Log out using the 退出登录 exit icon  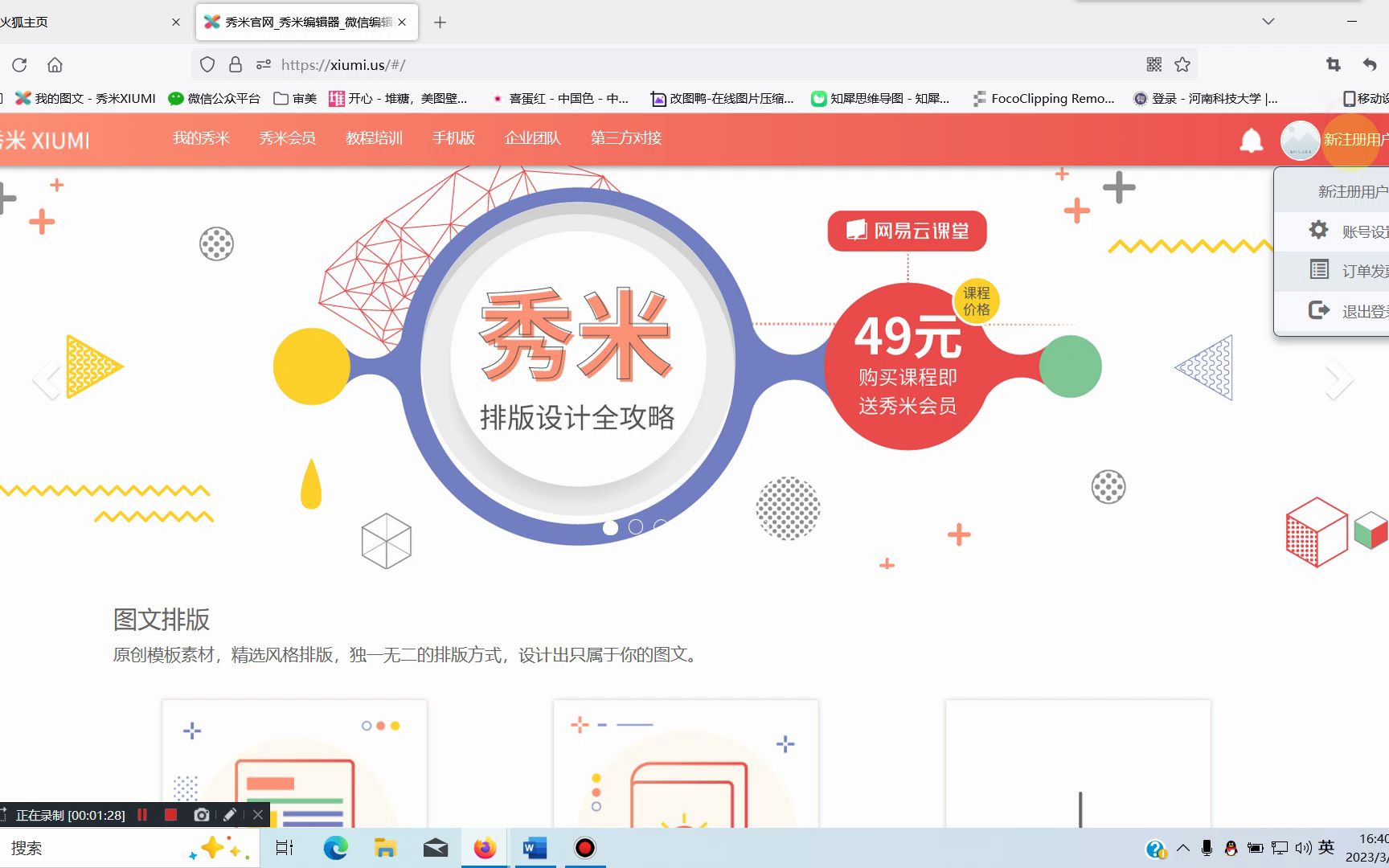(x=1319, y=310)
